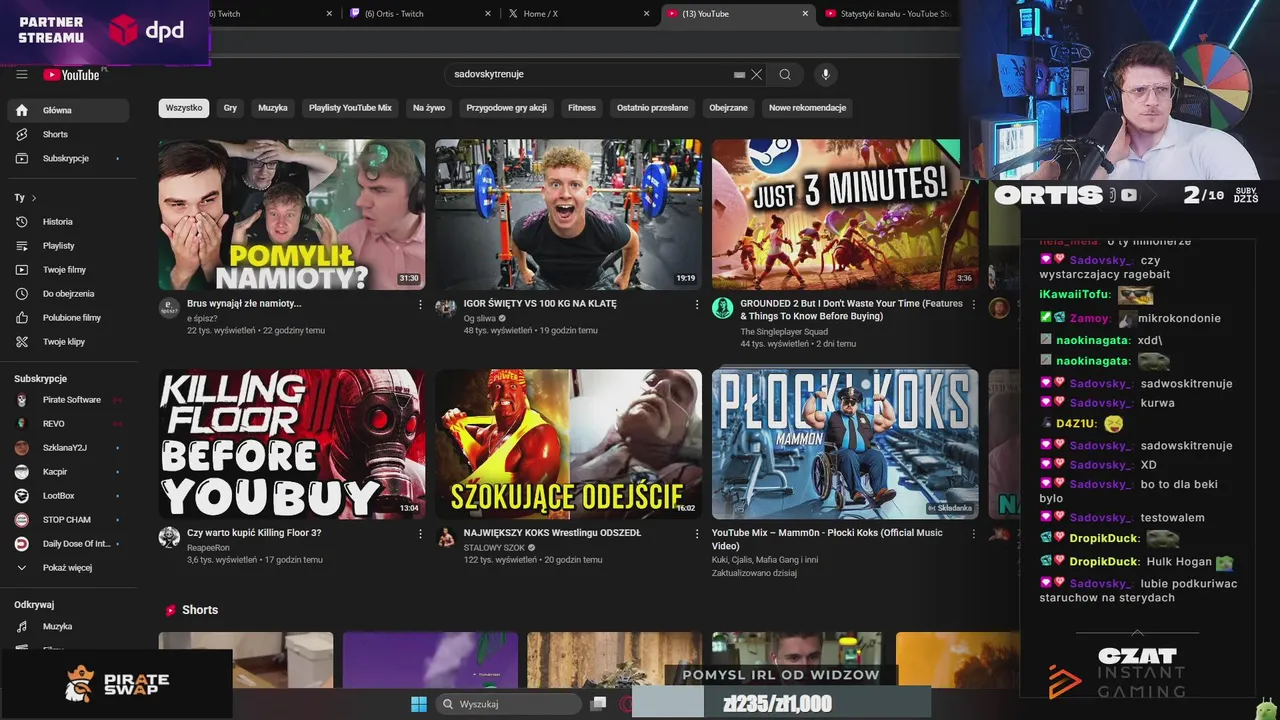Close the (13) YouTube browser tab

tap(805, 14)
